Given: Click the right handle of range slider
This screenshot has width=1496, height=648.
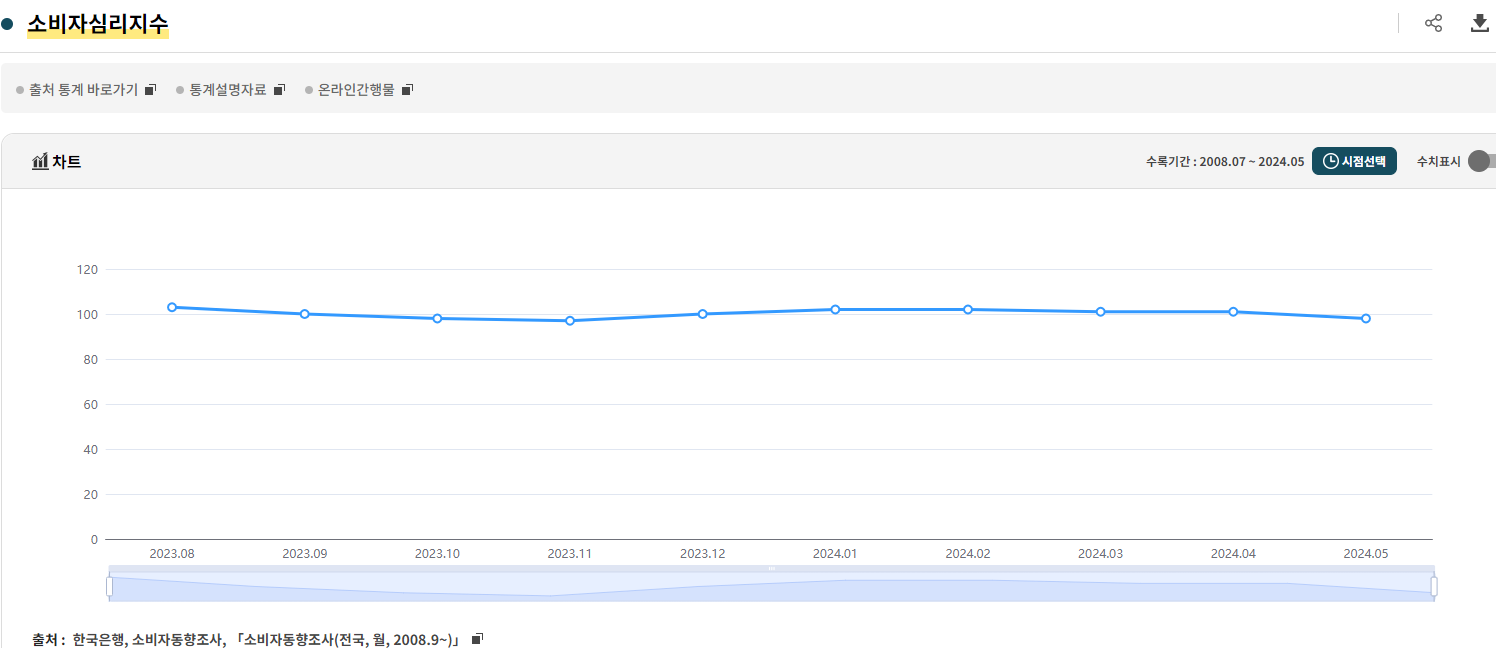Looking at the screenshot, I should click(1434, 586).
